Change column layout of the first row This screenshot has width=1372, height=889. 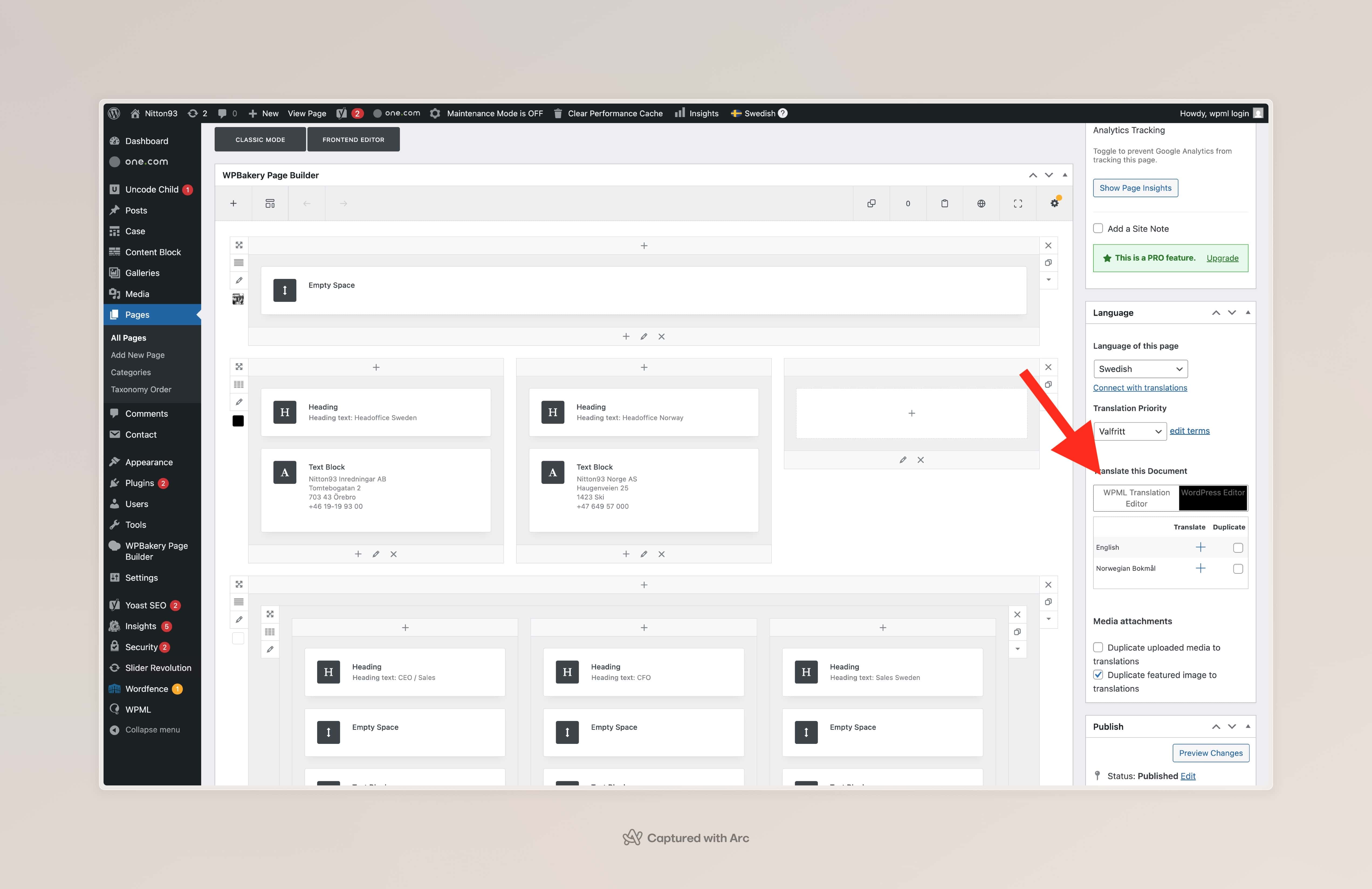click(x=239, y=263)
